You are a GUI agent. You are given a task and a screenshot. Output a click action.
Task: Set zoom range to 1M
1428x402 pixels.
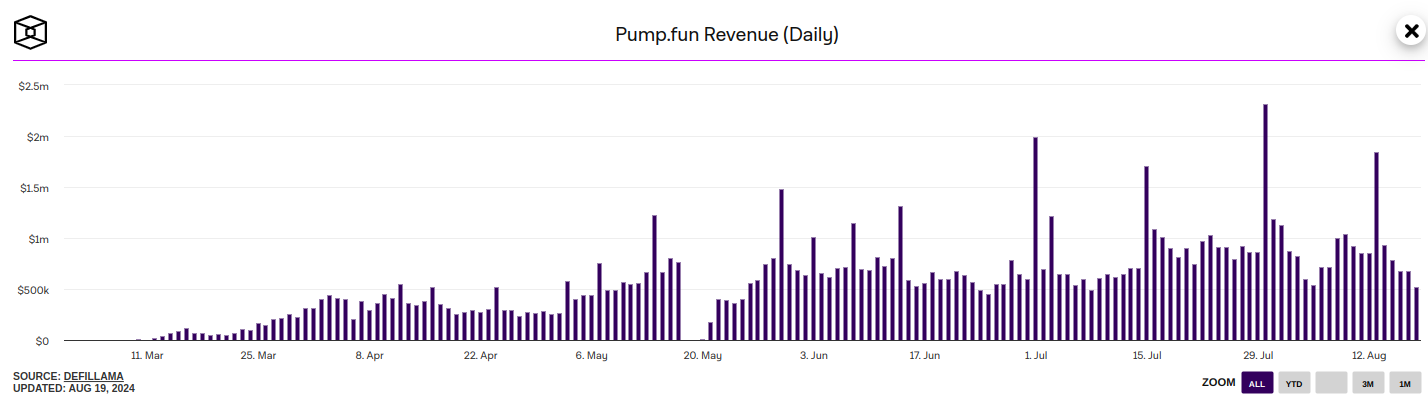coord(1405,383)
